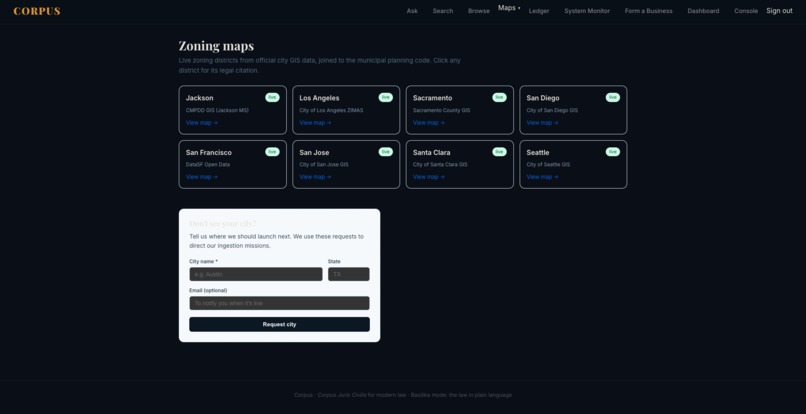Click the live badge on Santa Clara card
The image size is (806, 414).
coord(499,152)
